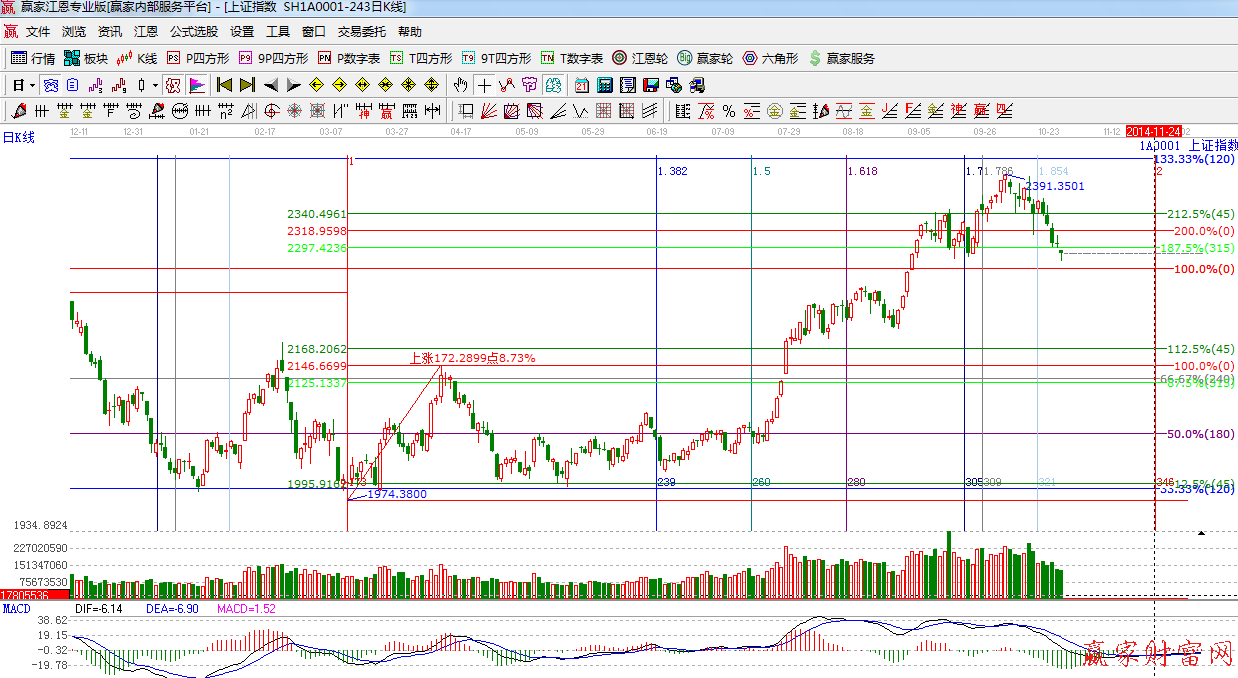Jump to first bar with skip-start arrow
This screenshot has width=1238, height=678.
pyautogui.click(x=224, y=85)
